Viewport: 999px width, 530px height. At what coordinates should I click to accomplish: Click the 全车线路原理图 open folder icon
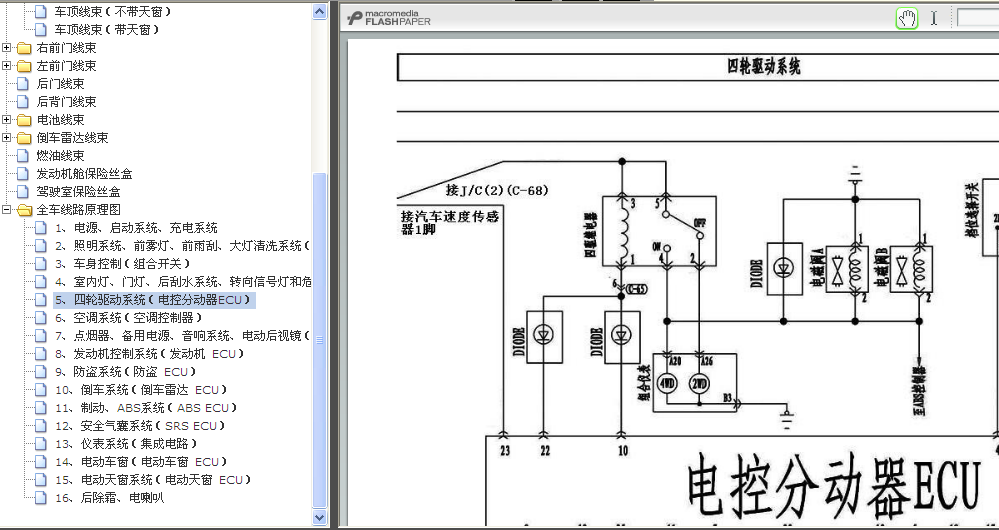(24, 210)
